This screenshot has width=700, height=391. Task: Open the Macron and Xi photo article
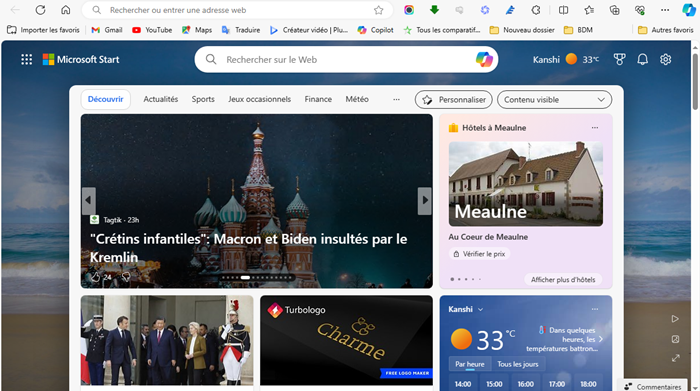point(167,340)
